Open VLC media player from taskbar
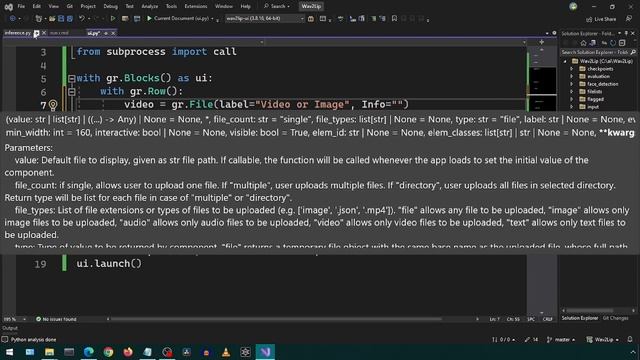This screenshot has width=640, height=360. click(226, 352)
